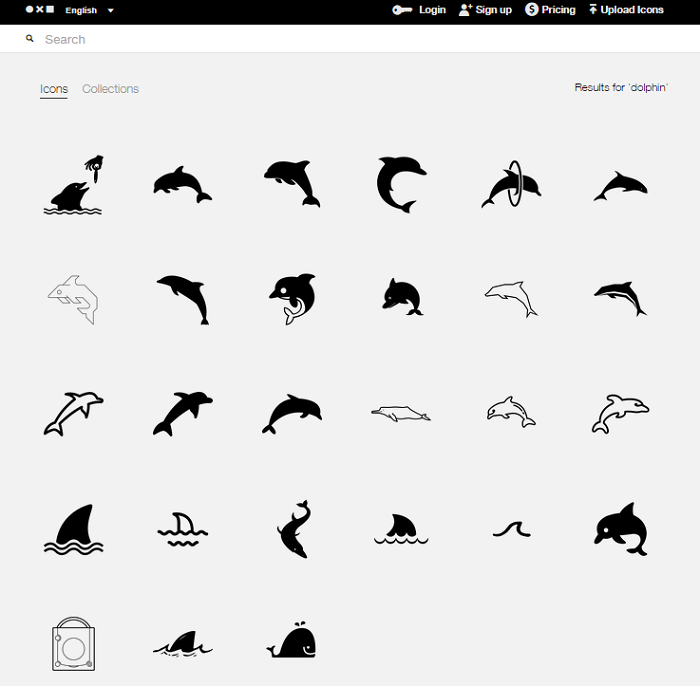Select the dolphin jumping through hoop icon
Screen dimensions: 700x686
pos(511,184)
